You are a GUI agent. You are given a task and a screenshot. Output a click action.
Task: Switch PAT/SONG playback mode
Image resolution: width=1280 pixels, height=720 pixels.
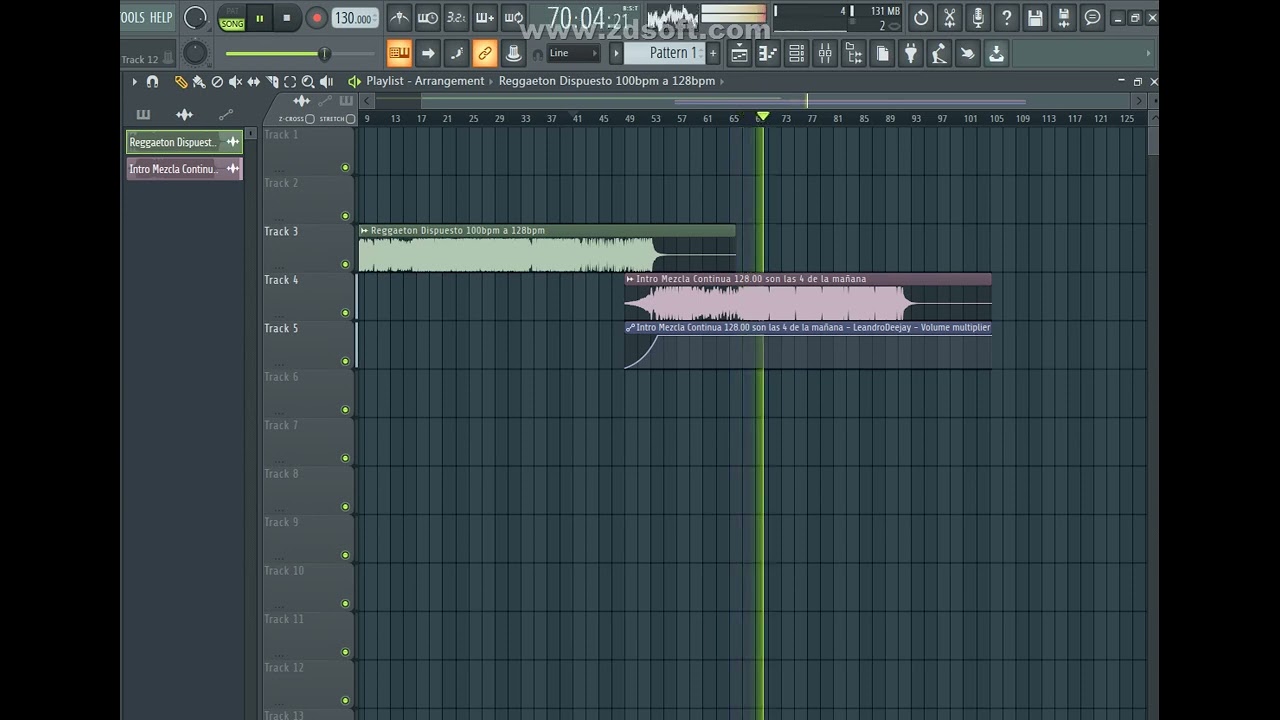(x=232, y=18)
